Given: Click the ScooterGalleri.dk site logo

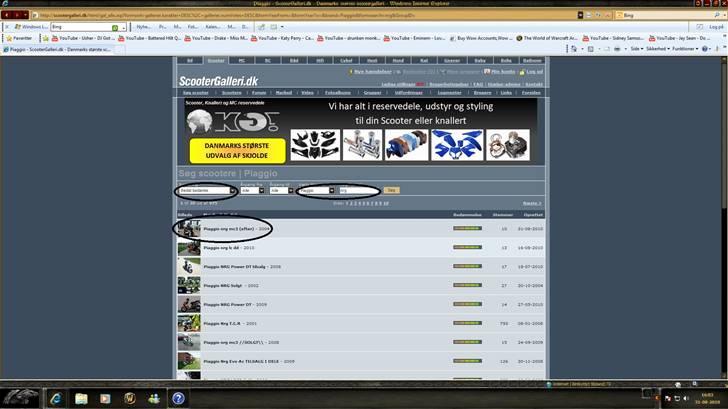Looking at the screenshot, I should (217, 80).
